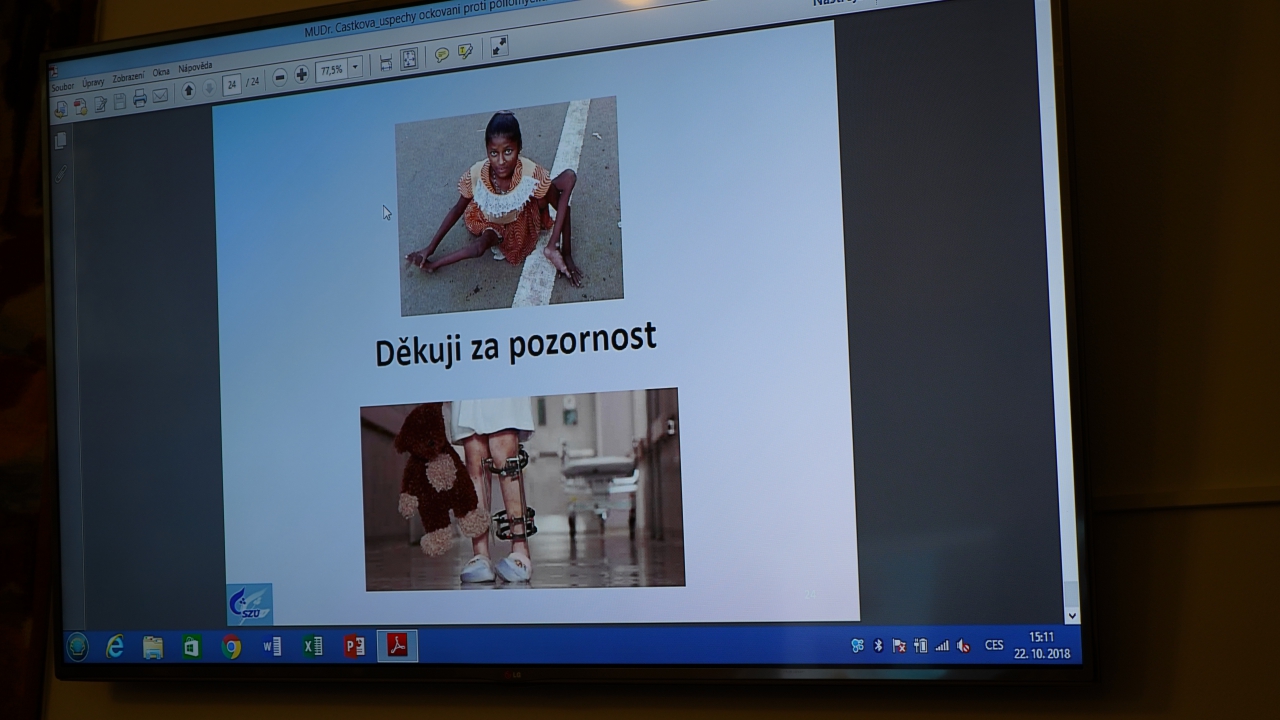The width and height of the screenshot is (1280, 720).
Task: Click the Bluetooth tray icon
Action: point(878,645)
